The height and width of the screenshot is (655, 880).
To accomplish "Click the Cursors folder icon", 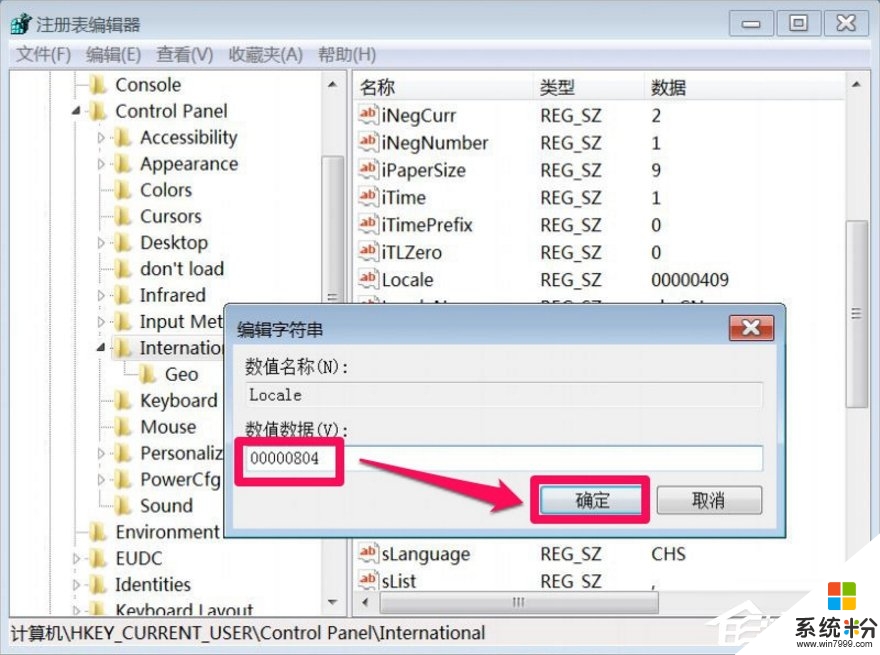I will click(x=123, y=217).
